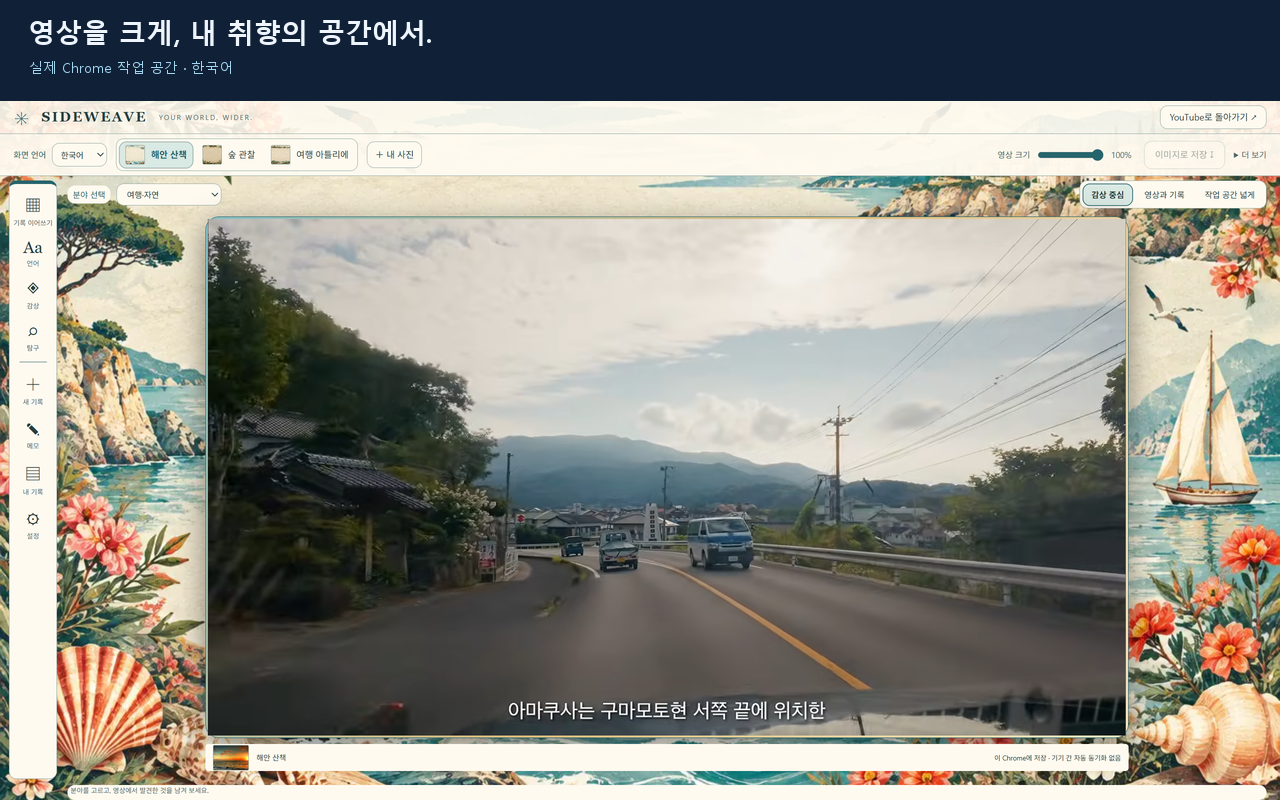
Task: Click the + 내 사진 button
Action: [x=394, y=155]
